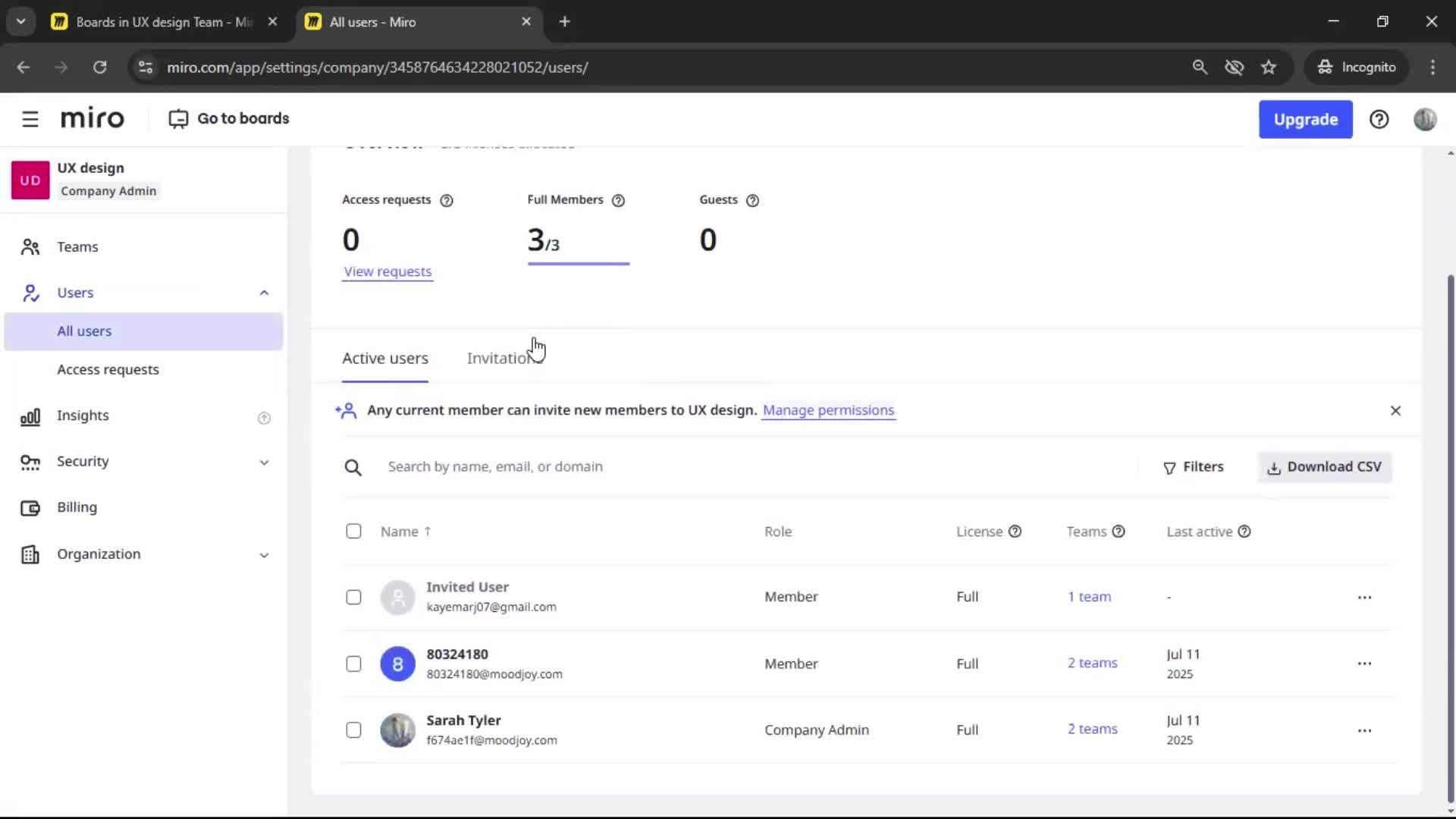The height and width of the screenshot is (819, 1456).
Task: Reload the page
Action: point(99,67)
